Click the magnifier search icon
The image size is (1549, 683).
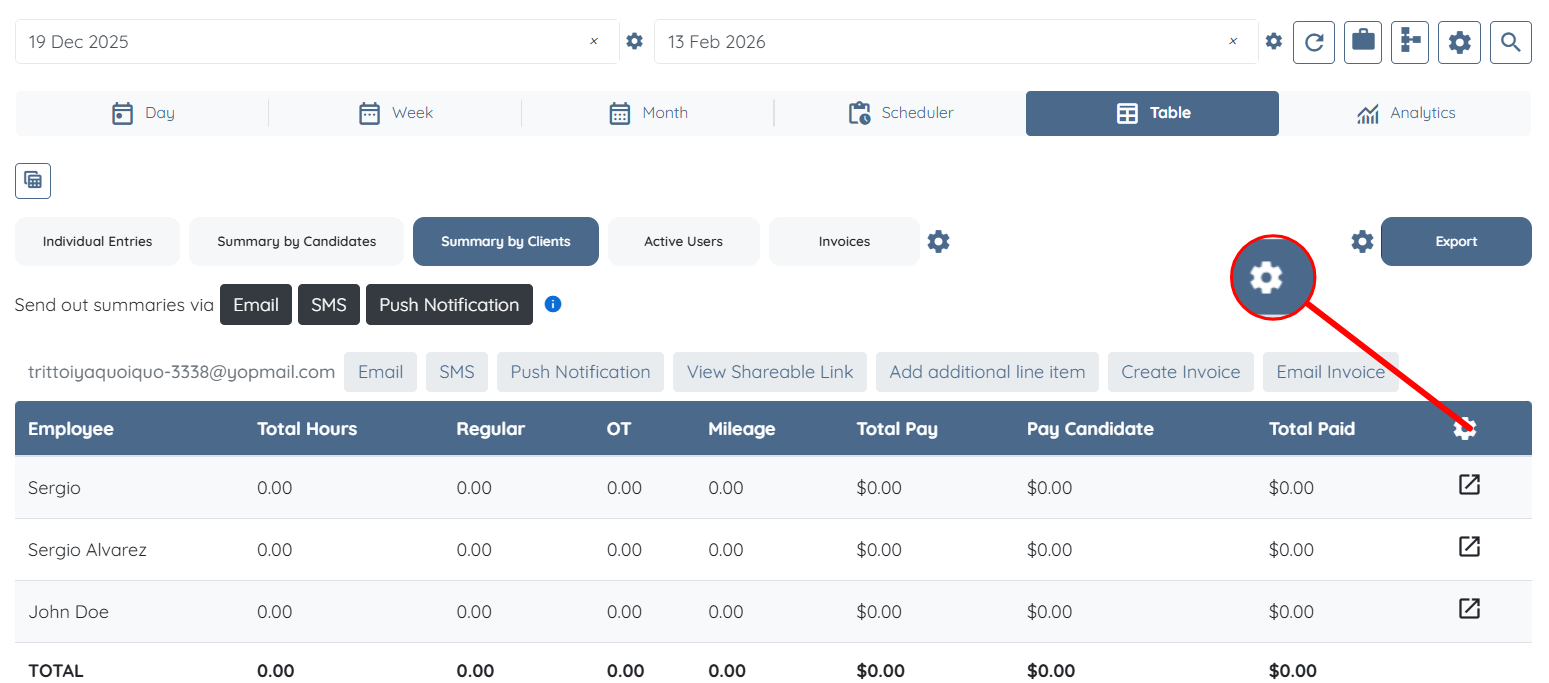(1510, 42)
